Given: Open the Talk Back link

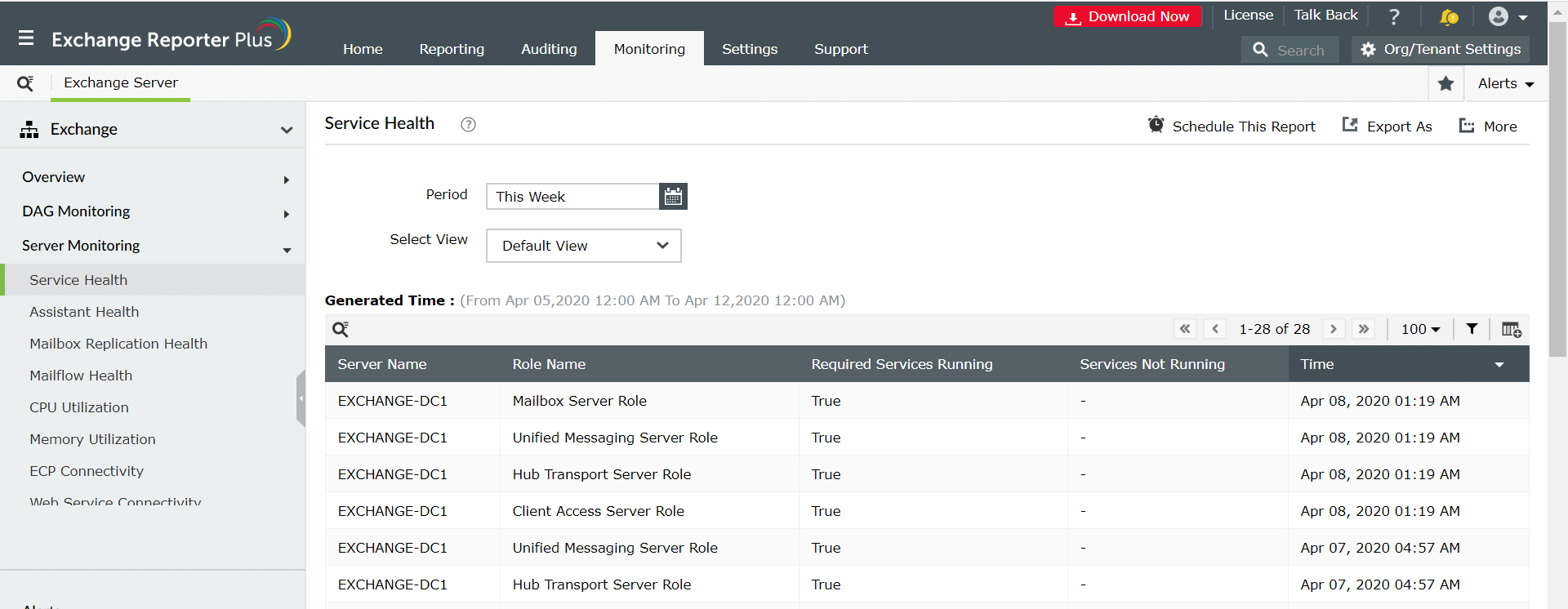Looking at the screenshot, I should point(1325,16).
